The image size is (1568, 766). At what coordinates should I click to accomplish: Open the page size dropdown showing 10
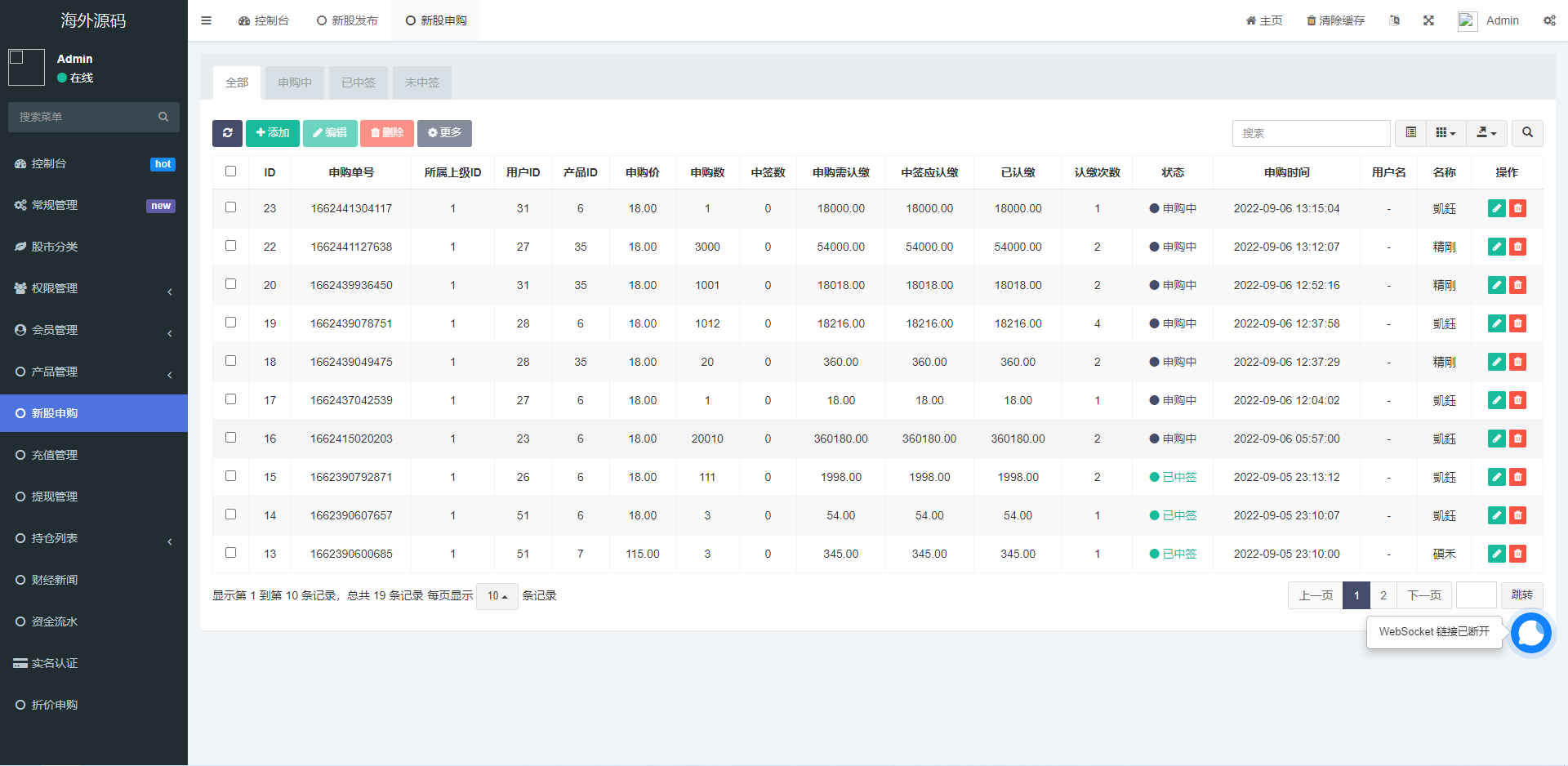point(497,596)
